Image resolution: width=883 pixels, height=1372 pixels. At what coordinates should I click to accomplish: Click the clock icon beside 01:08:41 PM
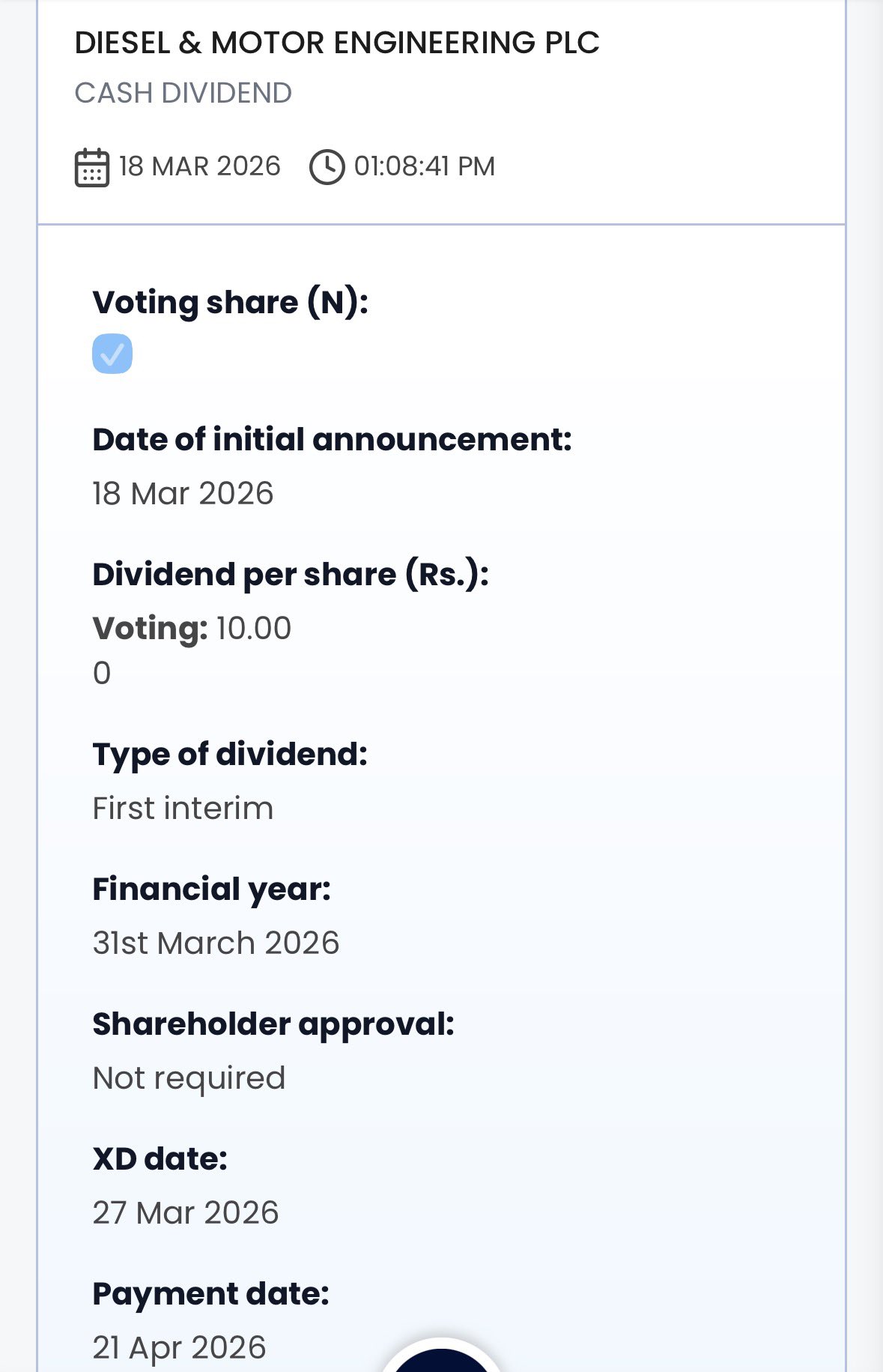pyautogui.click(x=327, y=167)
